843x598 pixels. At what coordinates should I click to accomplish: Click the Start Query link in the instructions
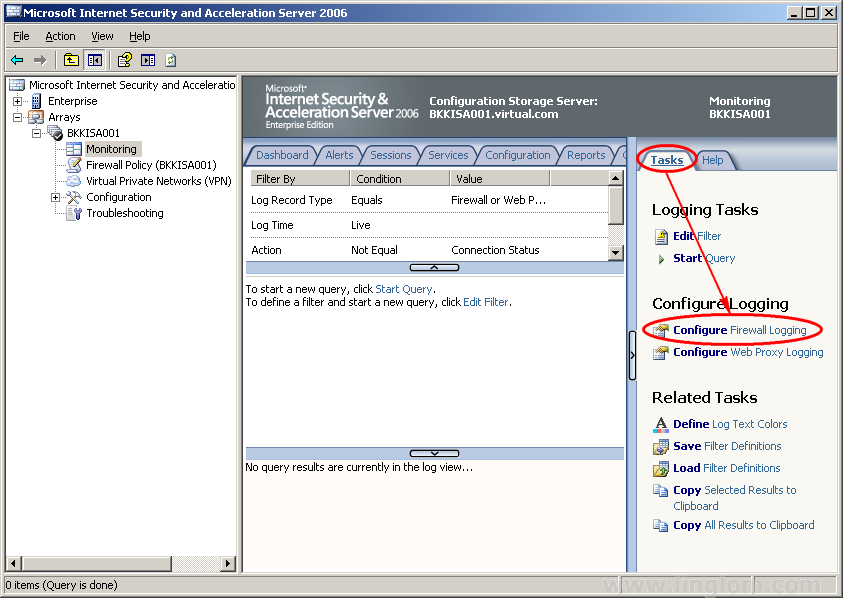404,289
